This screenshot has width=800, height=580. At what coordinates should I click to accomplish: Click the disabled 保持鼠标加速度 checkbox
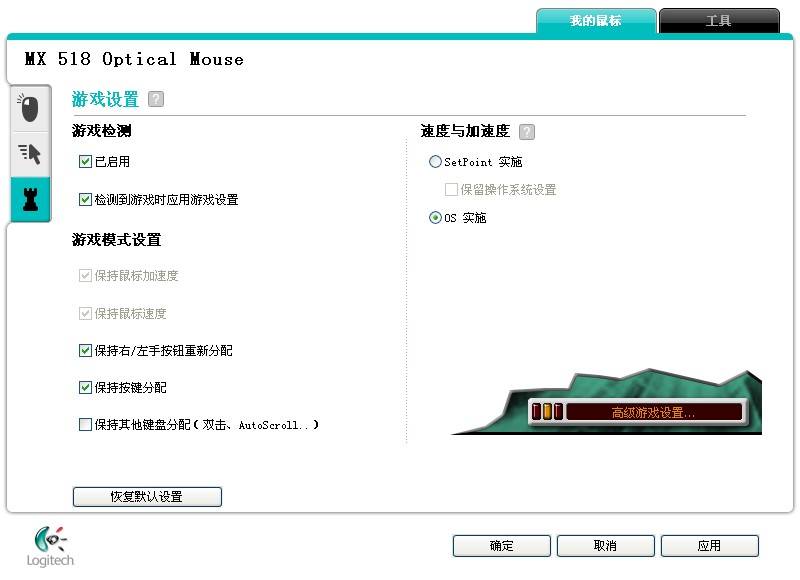pyautogui.click(x=85, y=275)
